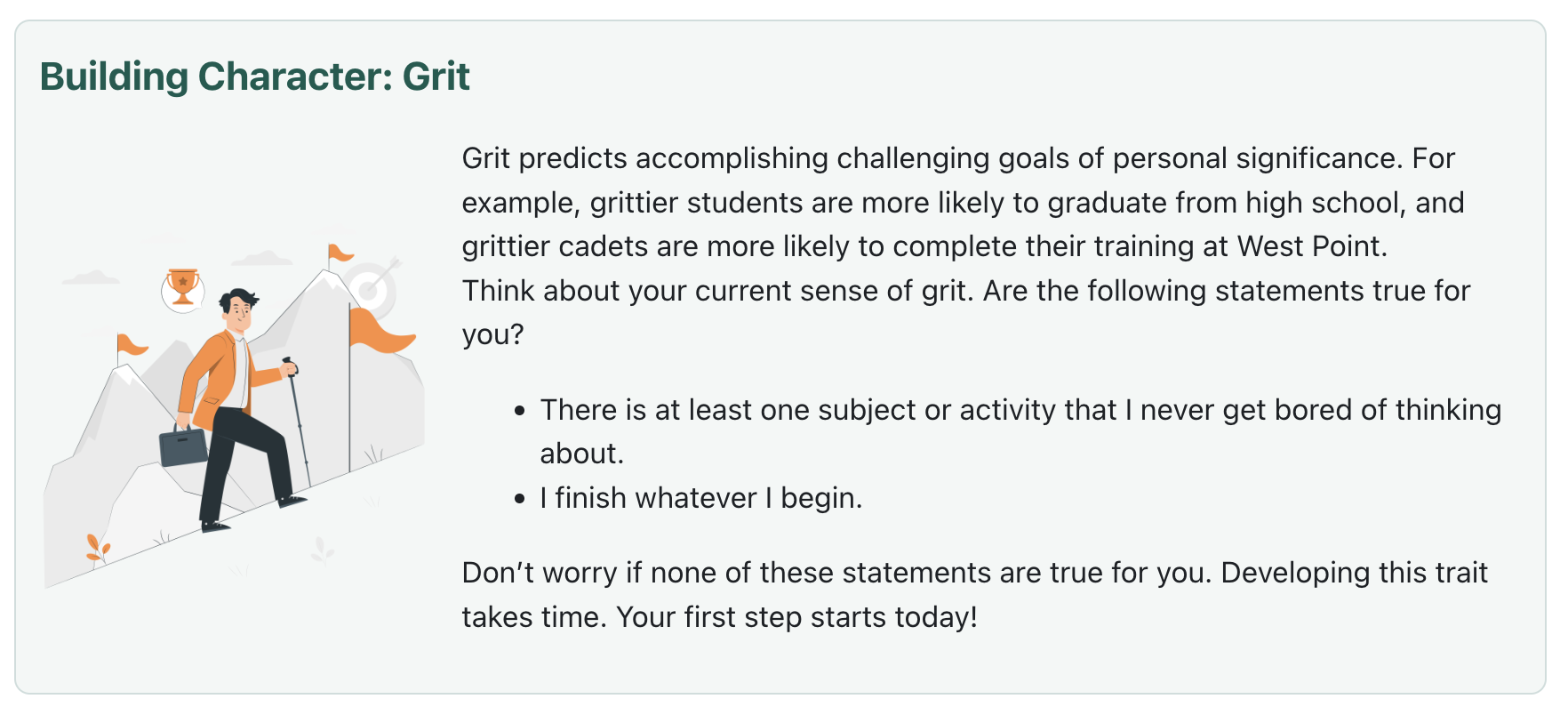Click the large orange flag on the pole
The image size is (1568, 715).
(380, 331)
